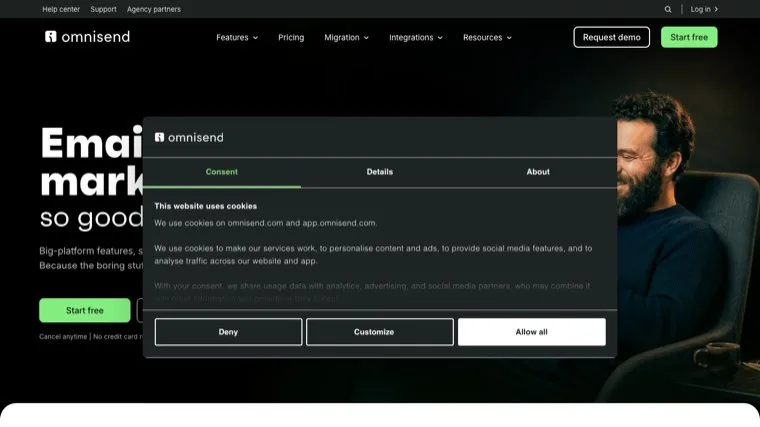Open the Agency partners link

[154, 9]
